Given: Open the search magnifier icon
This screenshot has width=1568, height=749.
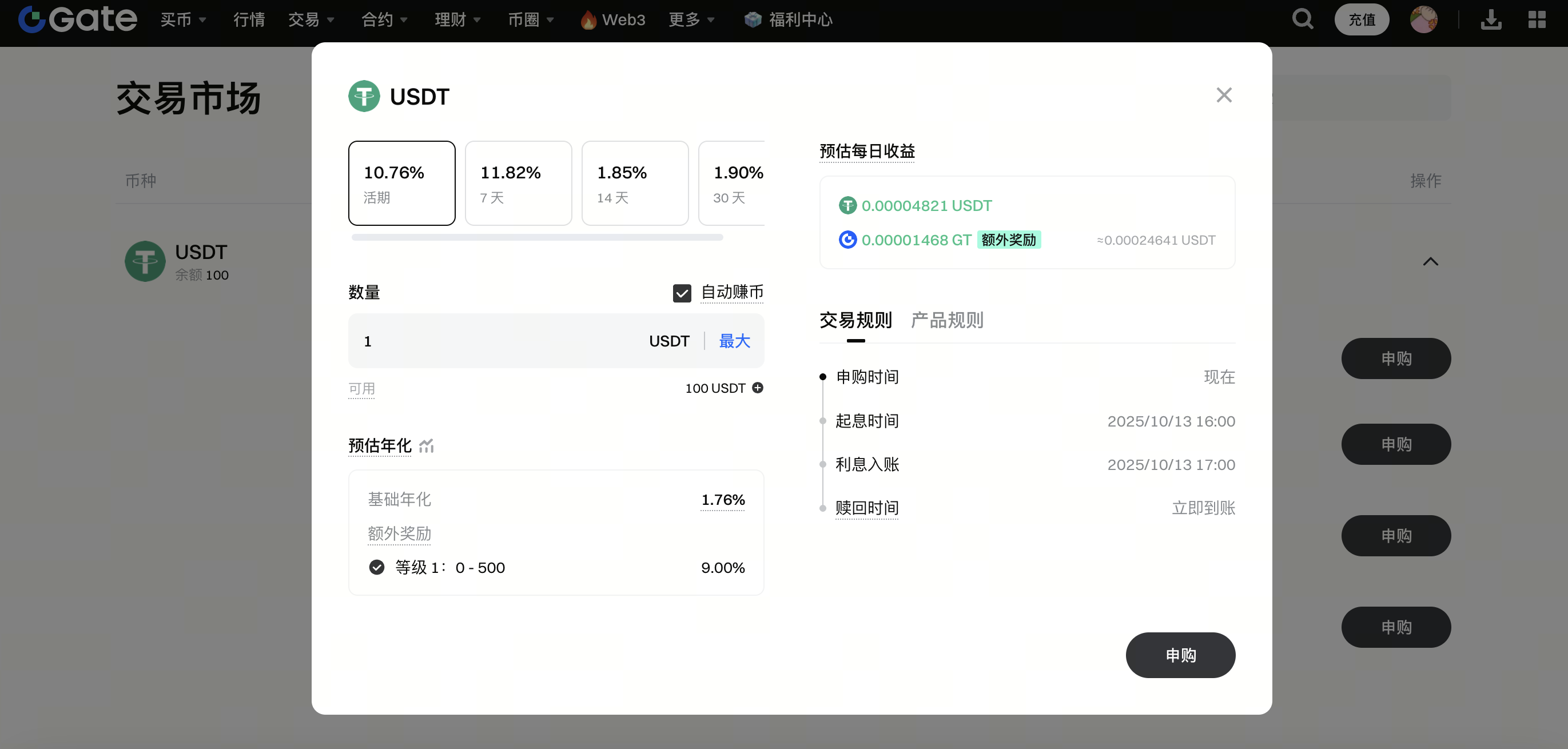Looking at the screenshot, I should [x=1303, y=19].
